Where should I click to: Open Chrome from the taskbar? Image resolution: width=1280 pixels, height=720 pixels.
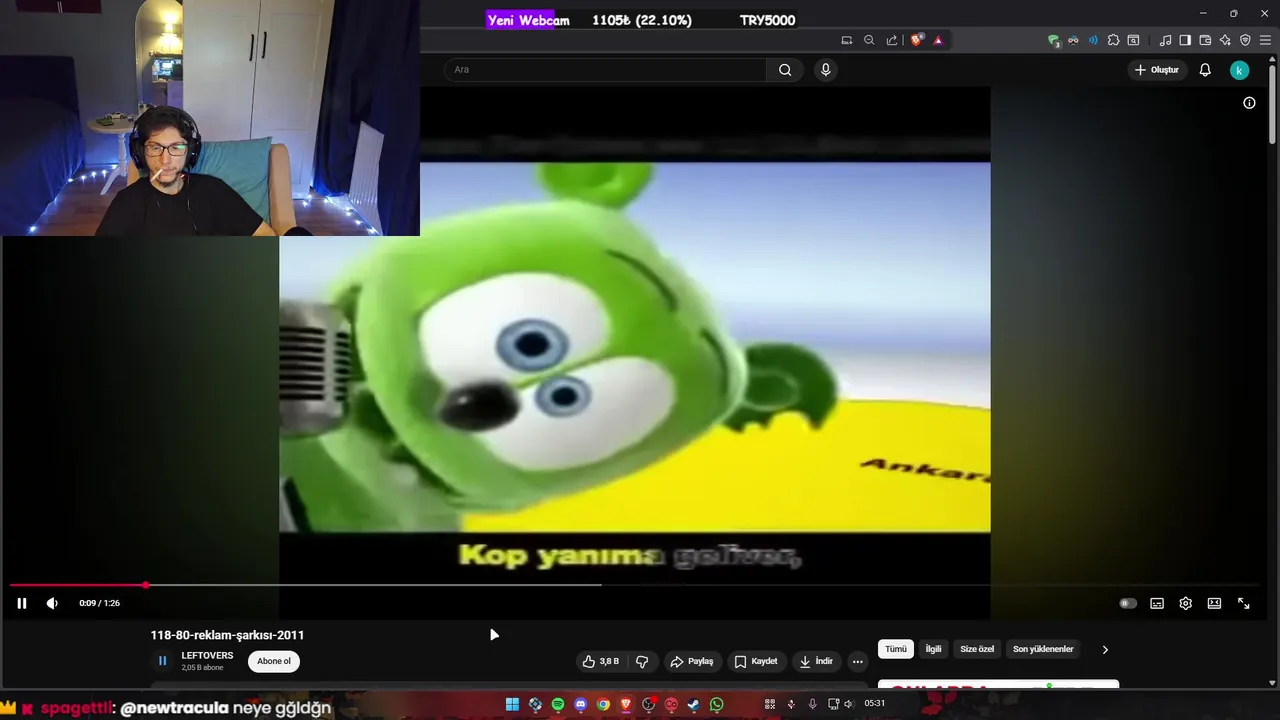tap(603, 704)
